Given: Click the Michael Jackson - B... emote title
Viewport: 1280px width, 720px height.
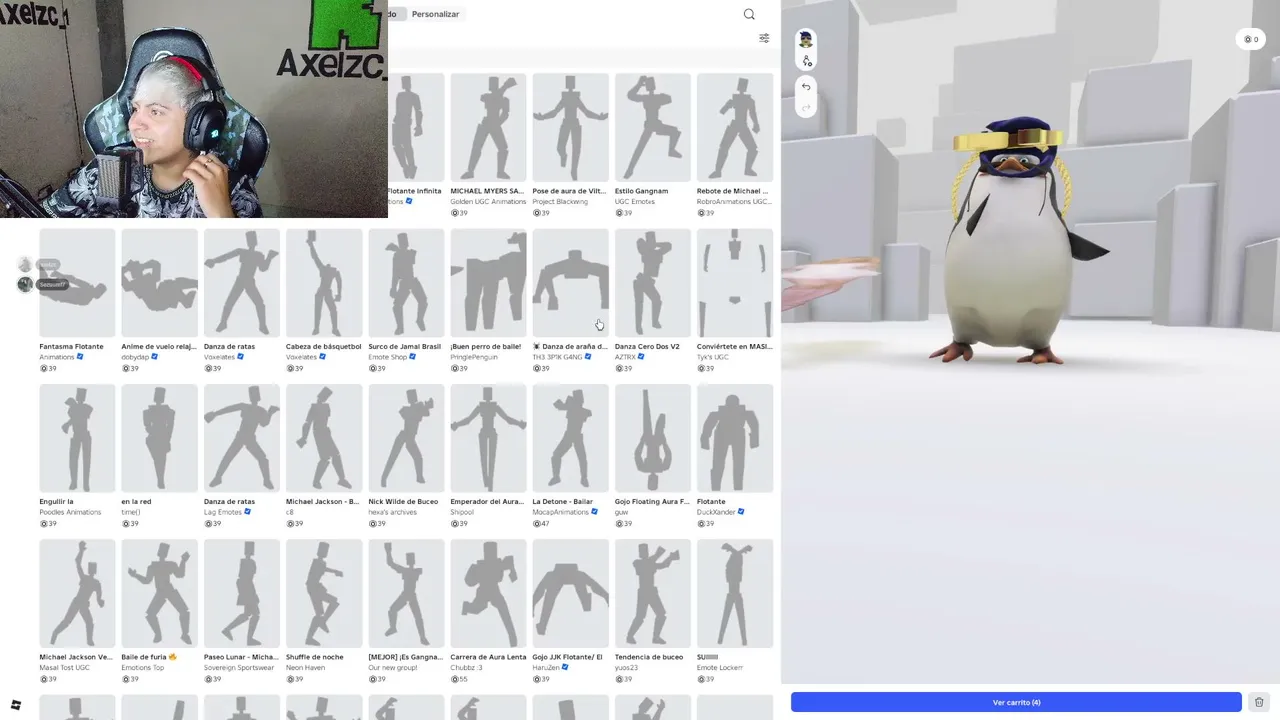Looking at the screenshot, I should pos(322,501).
